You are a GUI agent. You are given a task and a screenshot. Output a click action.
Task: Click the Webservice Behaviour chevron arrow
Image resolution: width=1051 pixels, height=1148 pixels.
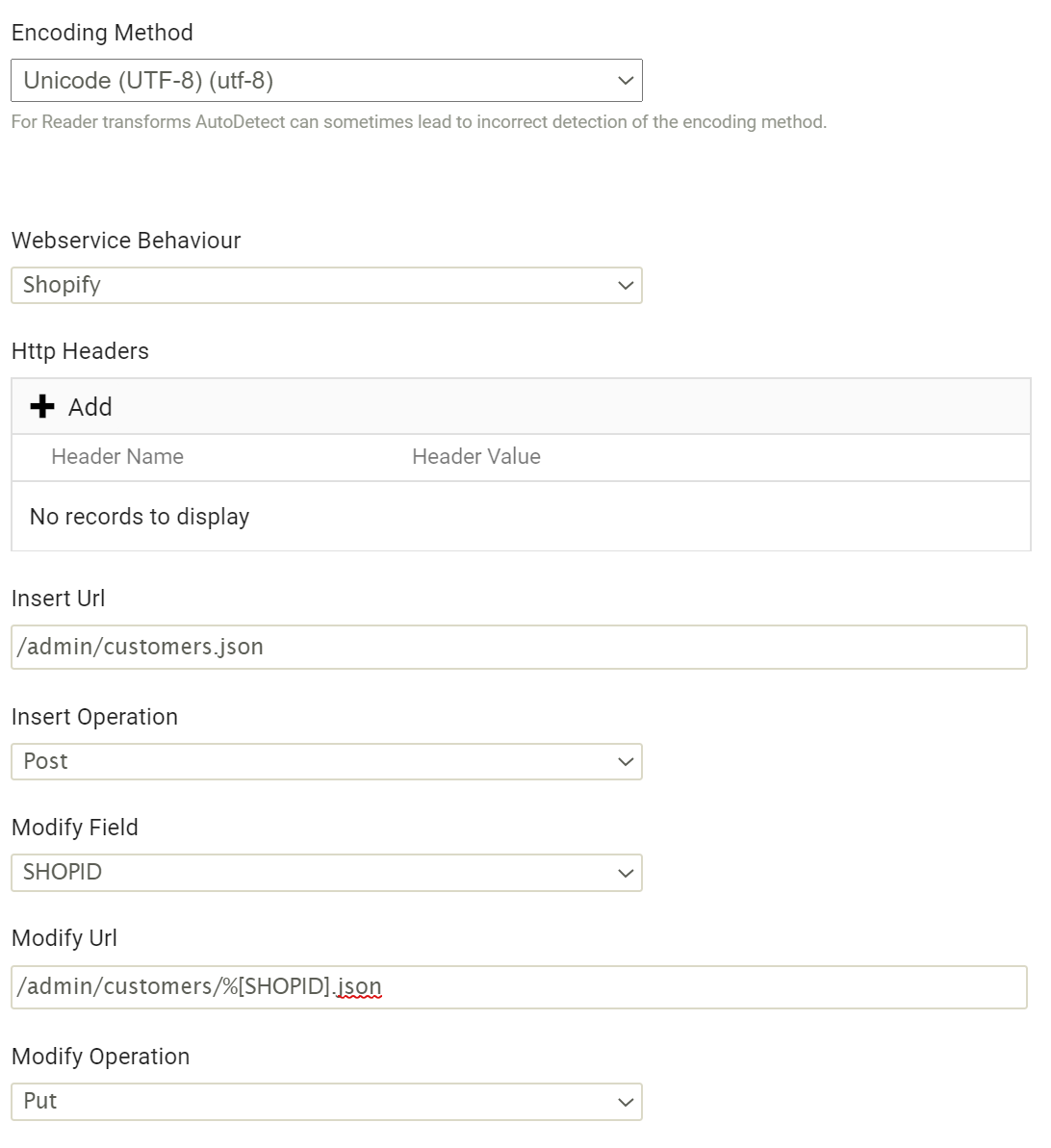(626, 286)
